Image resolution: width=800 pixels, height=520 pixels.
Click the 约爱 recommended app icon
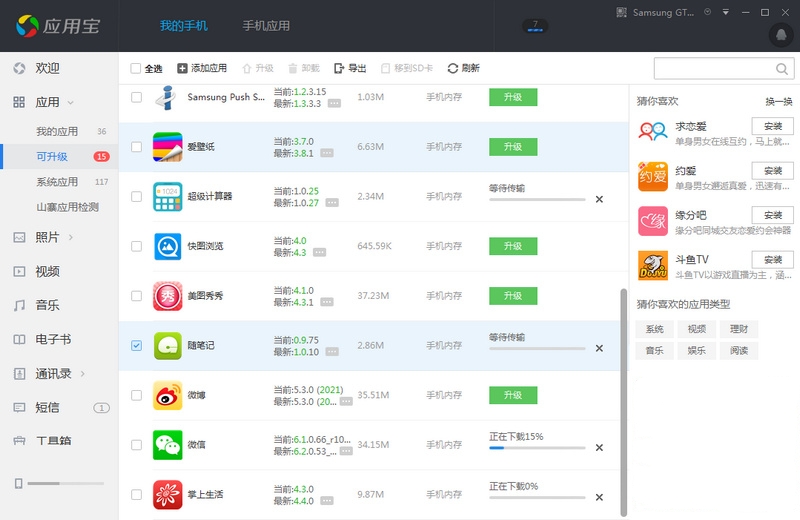[x=653, y=176]
